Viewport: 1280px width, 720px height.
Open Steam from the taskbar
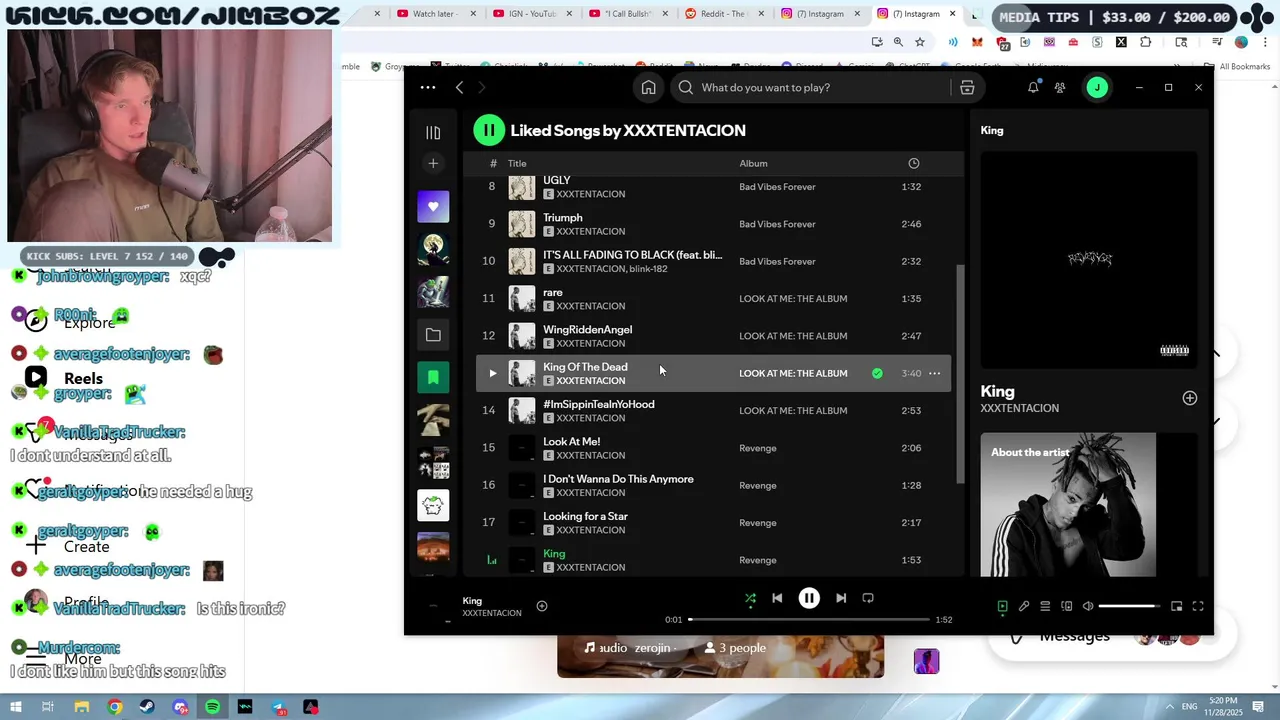pos(147,707)
